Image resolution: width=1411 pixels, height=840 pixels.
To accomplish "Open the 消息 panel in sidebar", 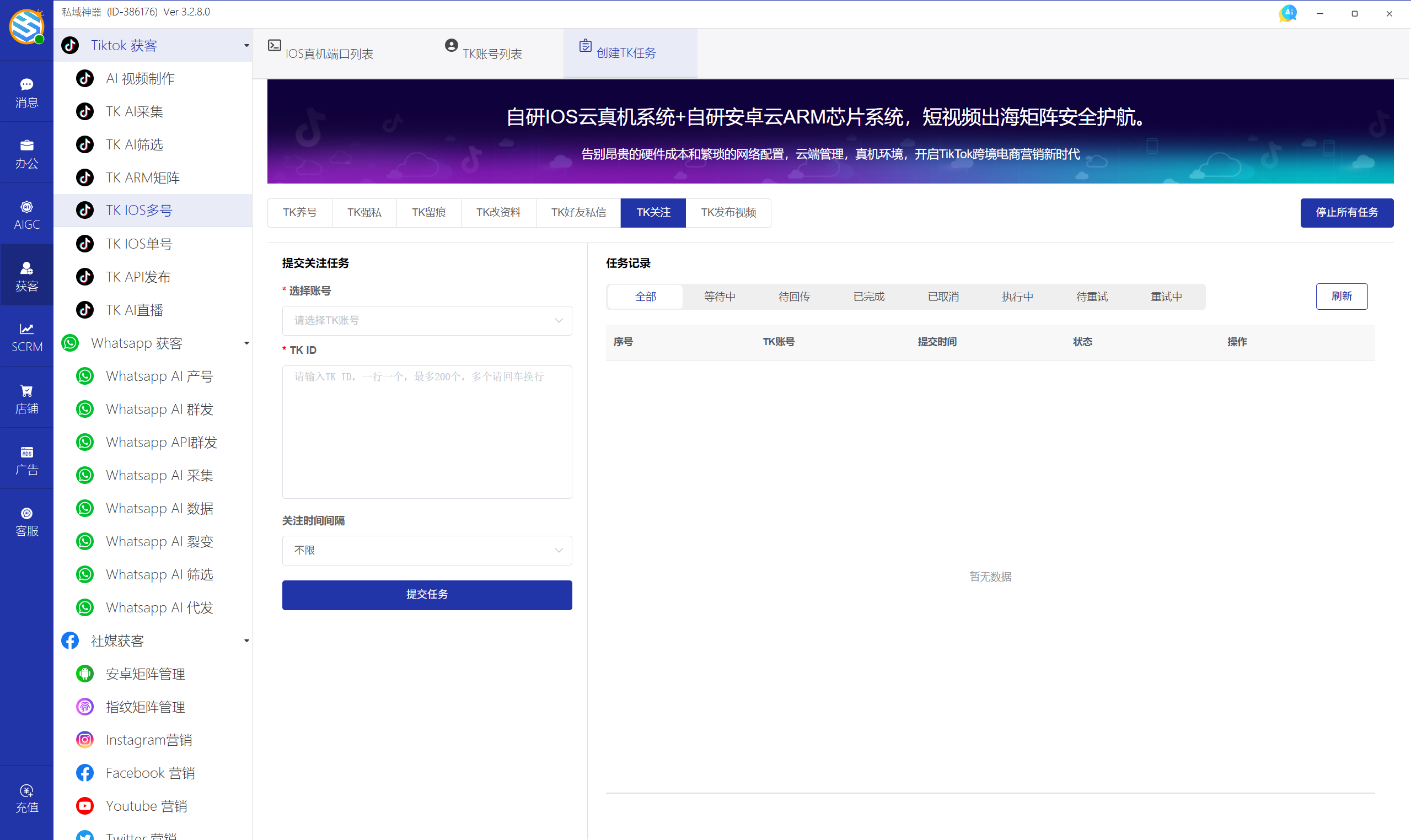I will click(26, 91).
